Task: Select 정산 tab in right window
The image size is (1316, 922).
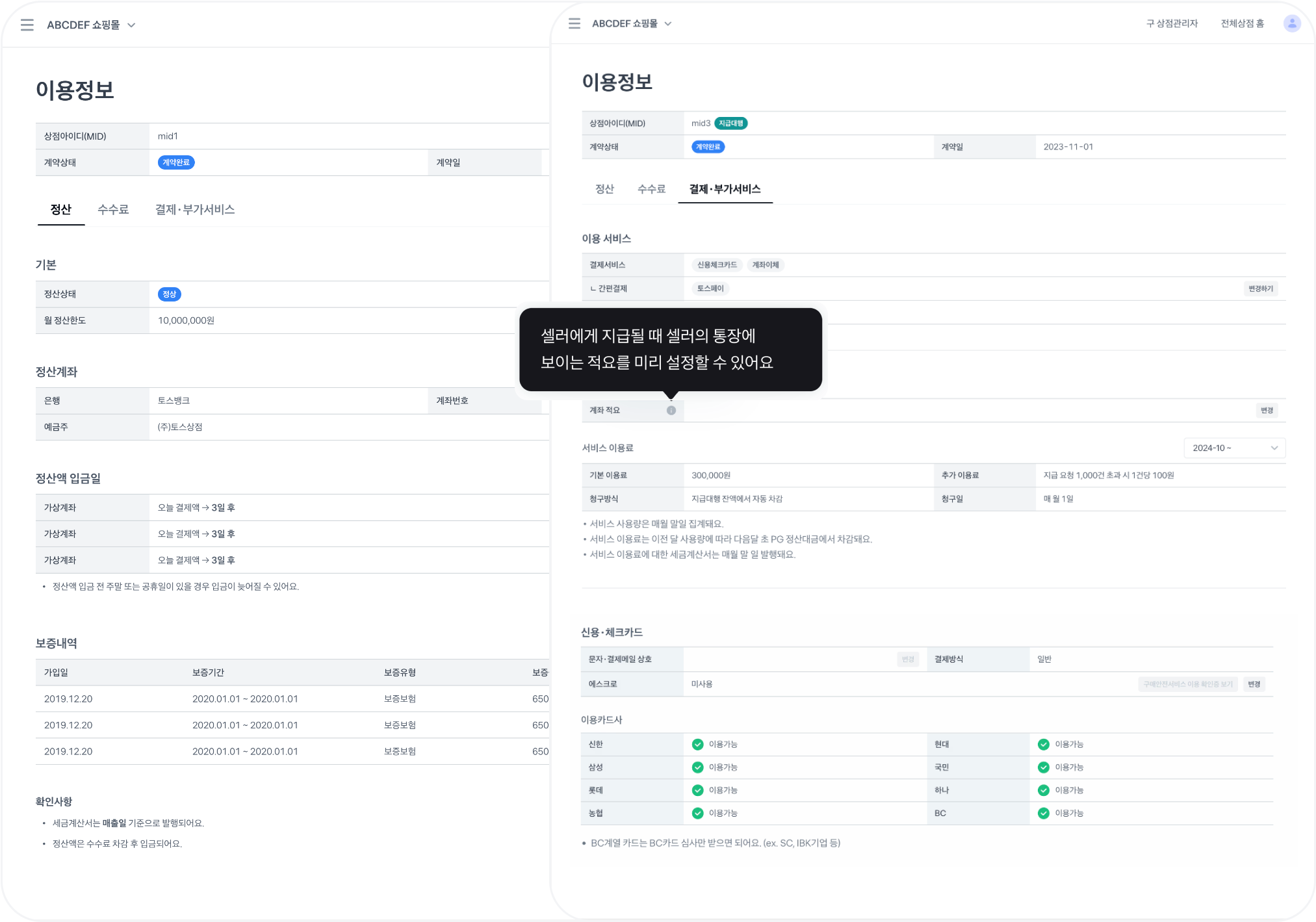Action: click(x=604, y=189)
